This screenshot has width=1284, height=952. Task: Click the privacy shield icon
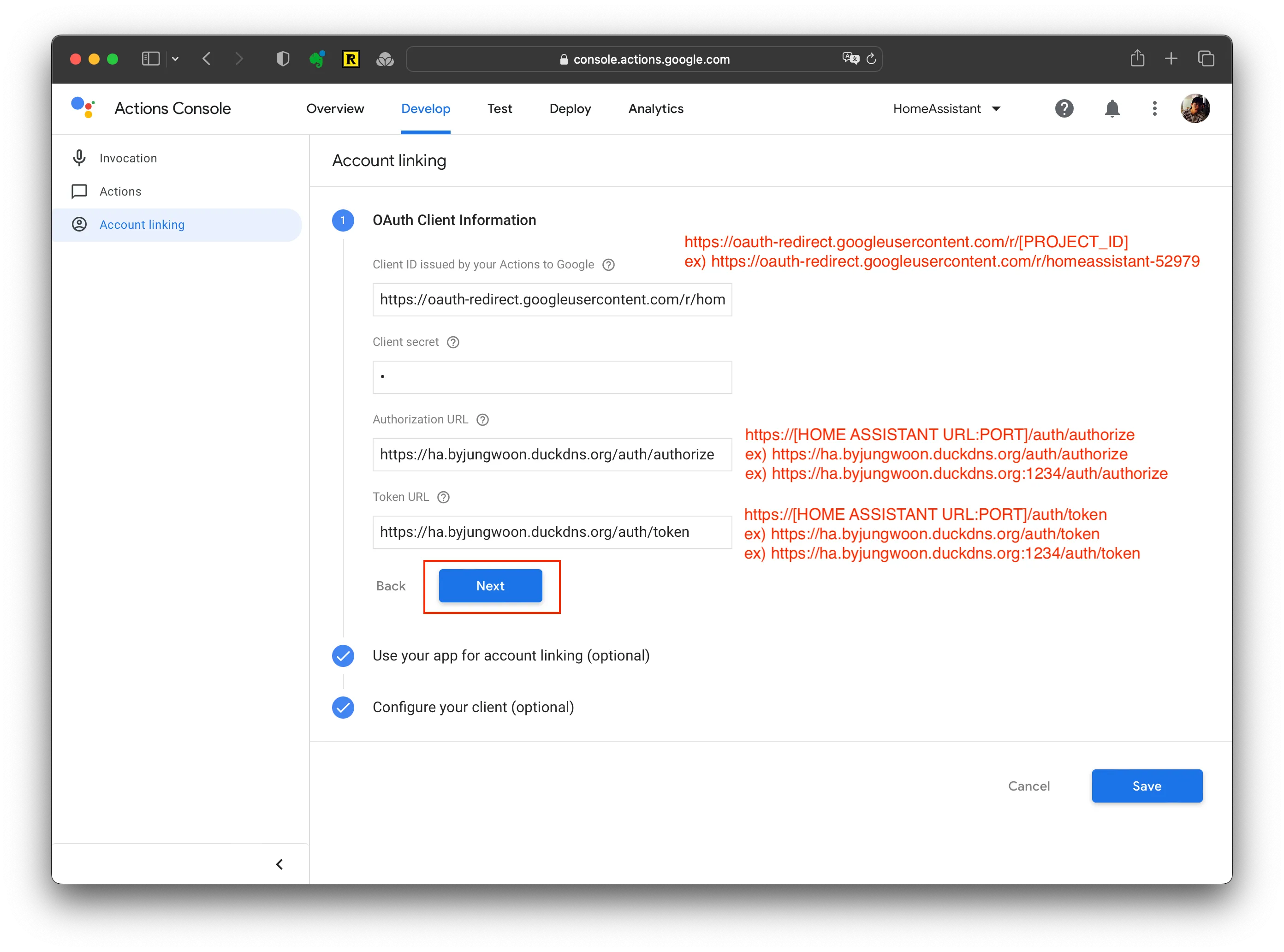coord(282,59)
